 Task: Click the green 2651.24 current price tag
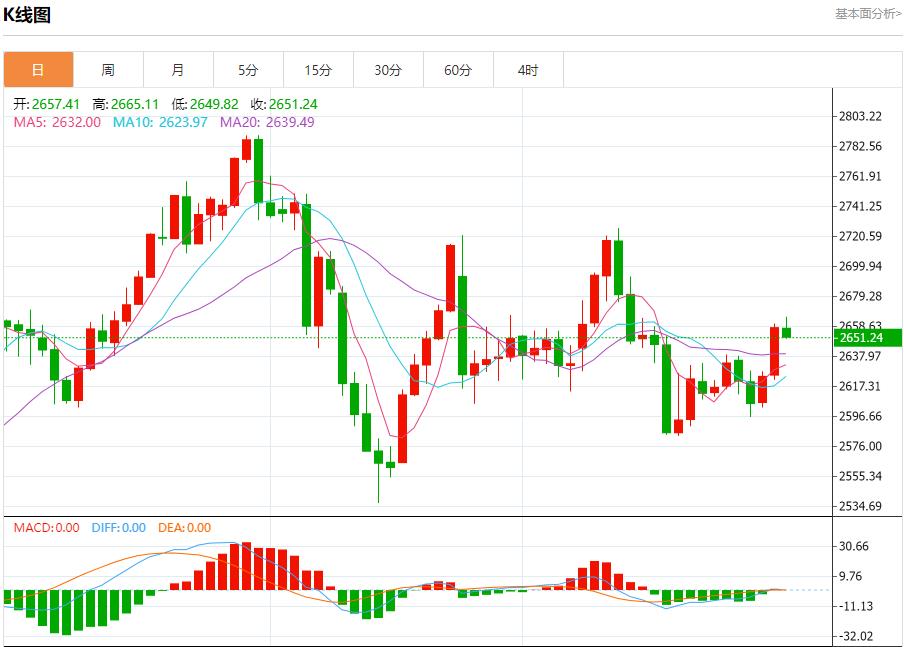[x=870, y=338]
